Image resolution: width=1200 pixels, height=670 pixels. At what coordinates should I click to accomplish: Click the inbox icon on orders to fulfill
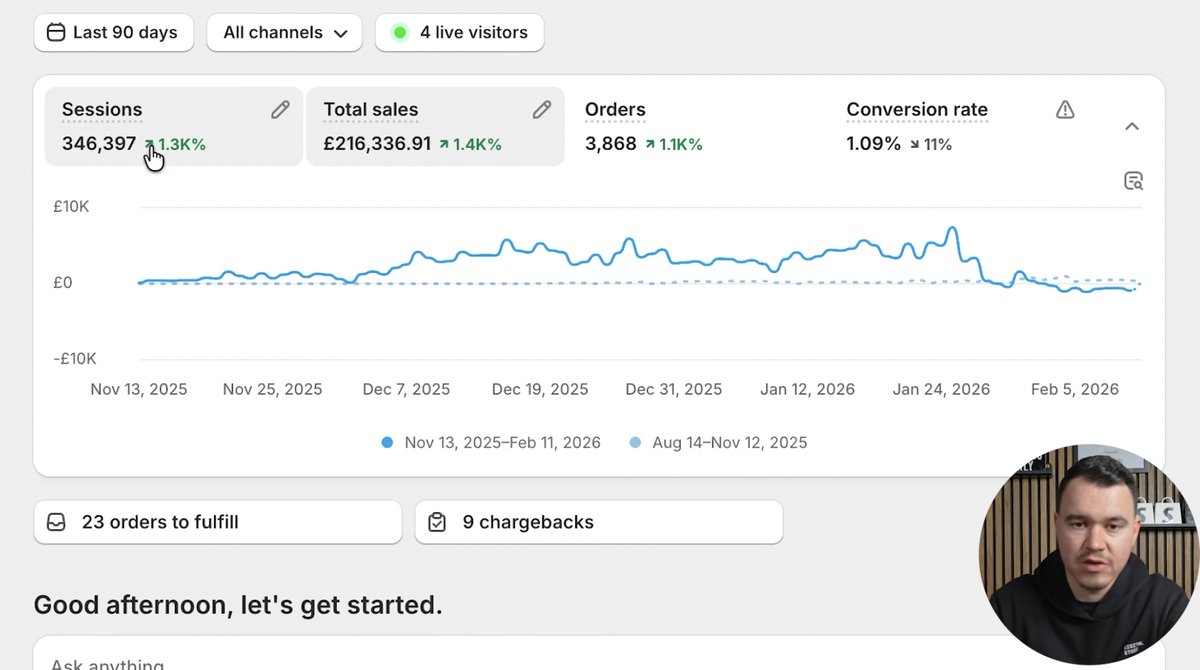tap(57, 522)
